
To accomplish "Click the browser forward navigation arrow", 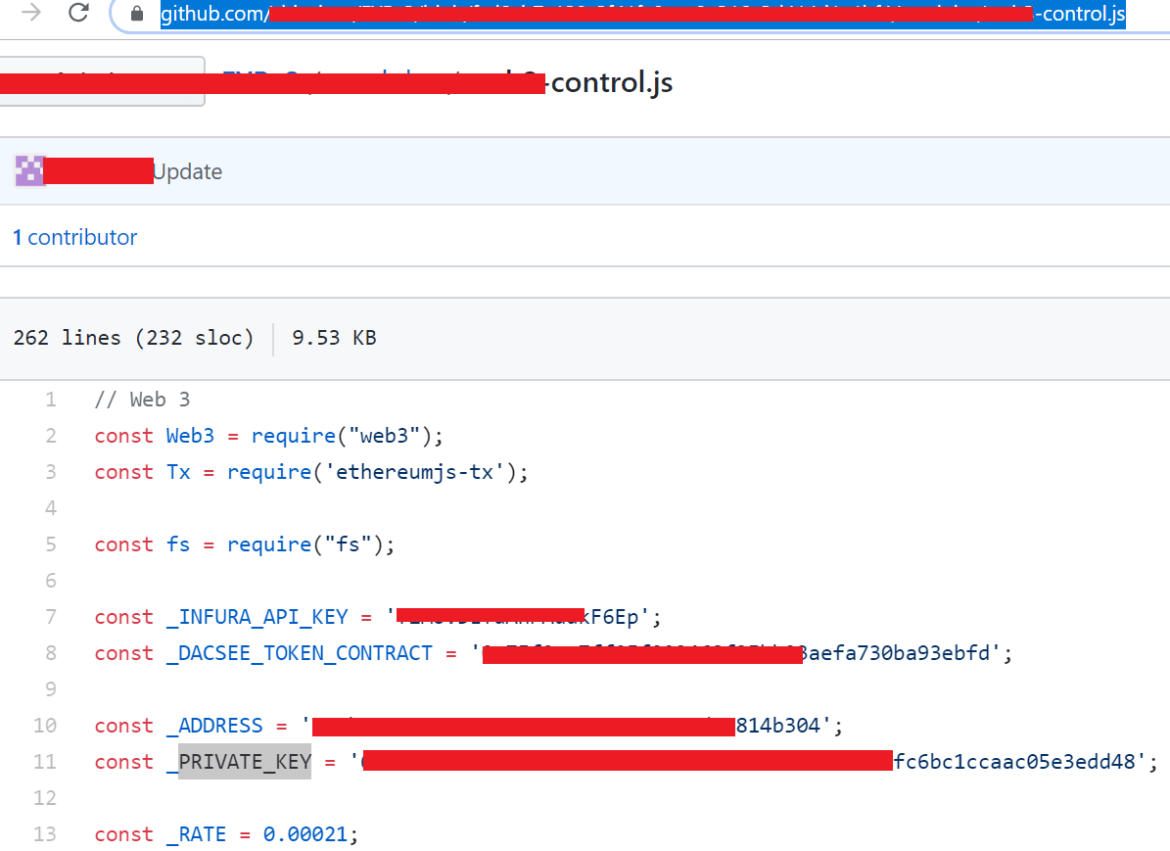I will coord(30,14).
